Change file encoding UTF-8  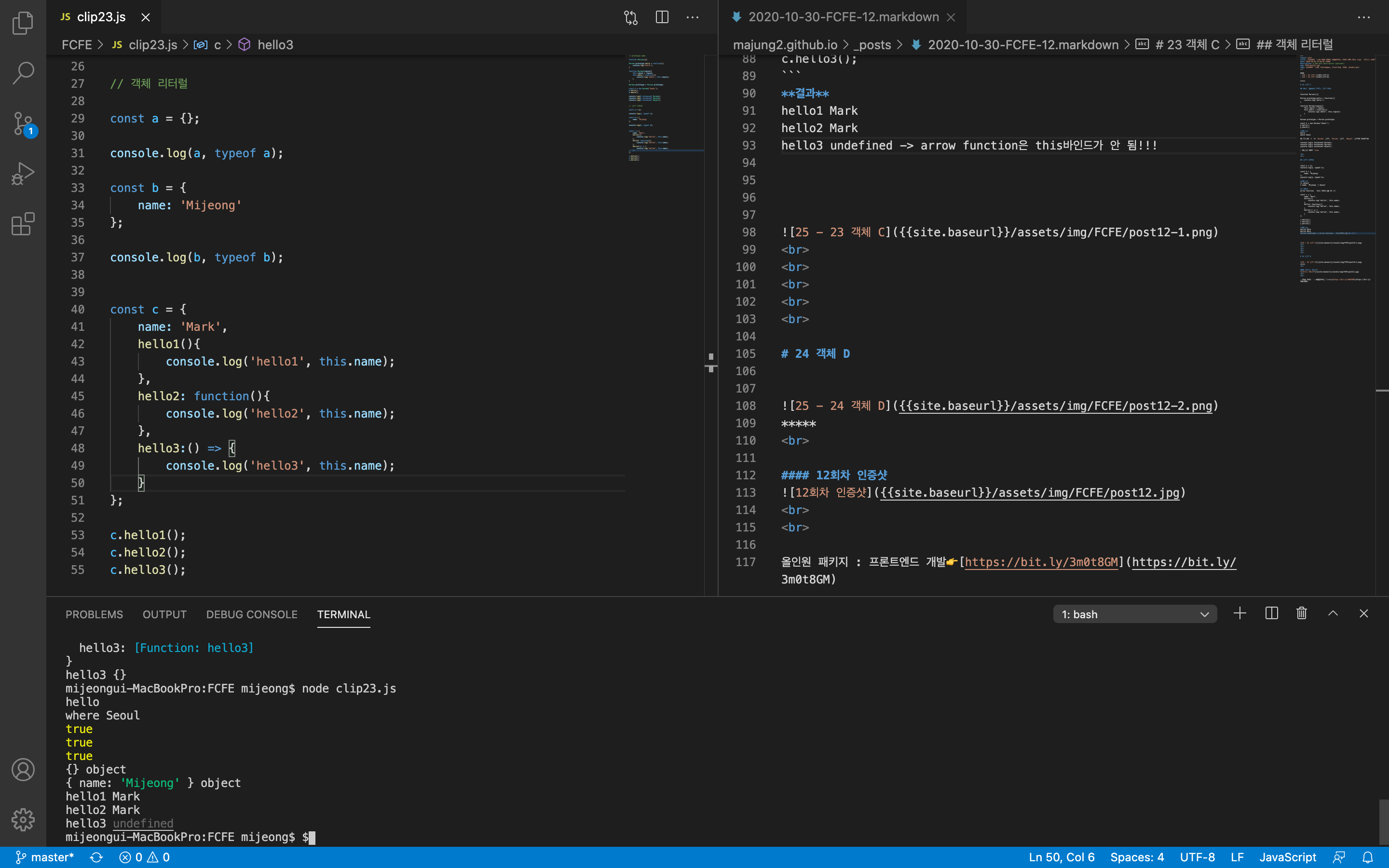point(1198,857)
